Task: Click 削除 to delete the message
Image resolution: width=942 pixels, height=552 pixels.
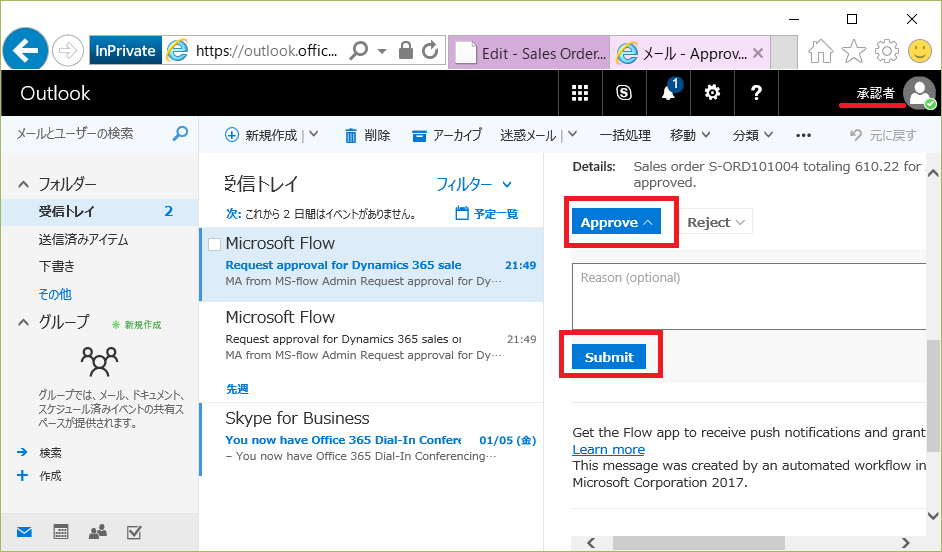Action: click(368, 135)
